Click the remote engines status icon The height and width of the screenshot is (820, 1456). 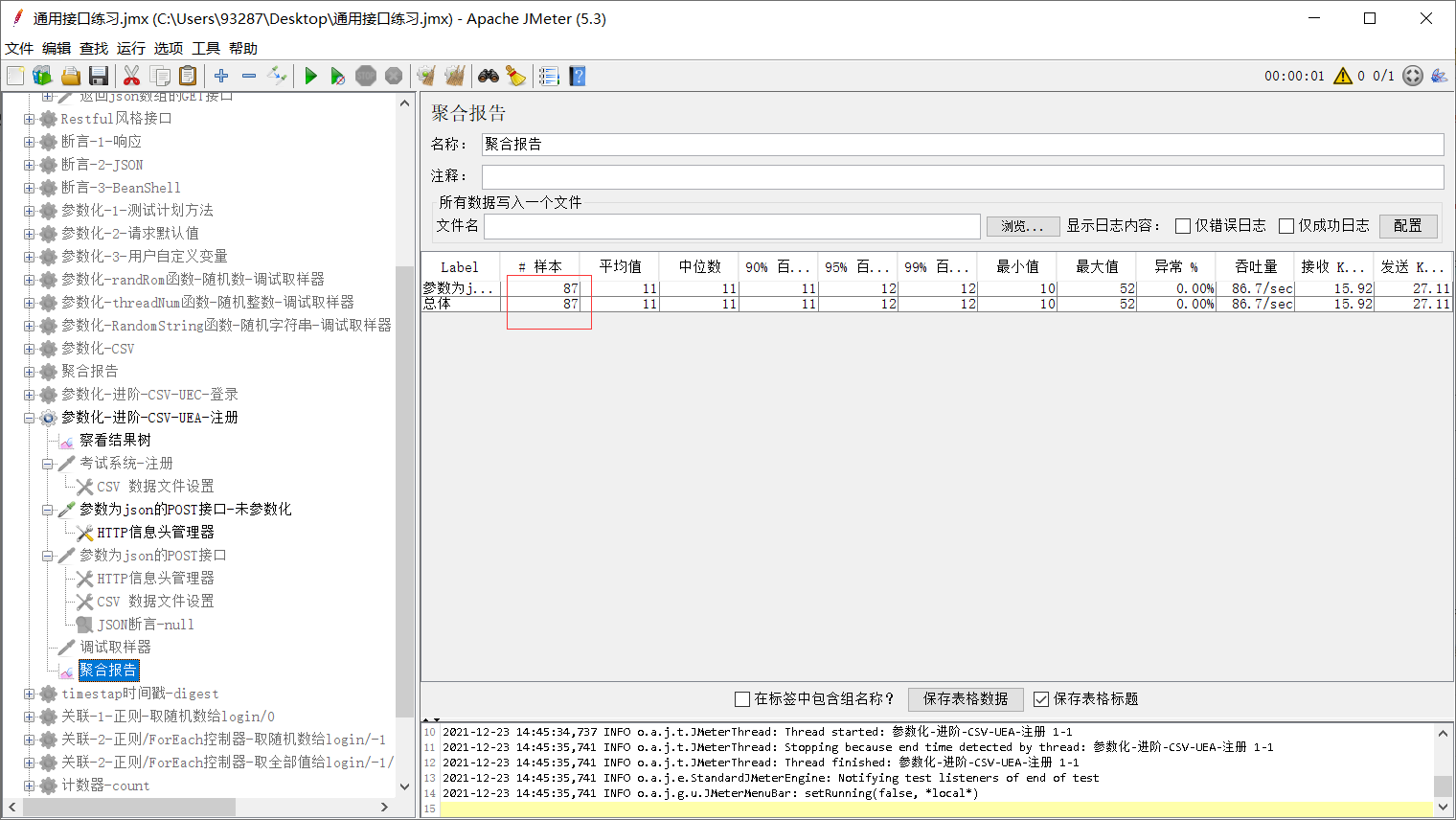point(1413,76)
